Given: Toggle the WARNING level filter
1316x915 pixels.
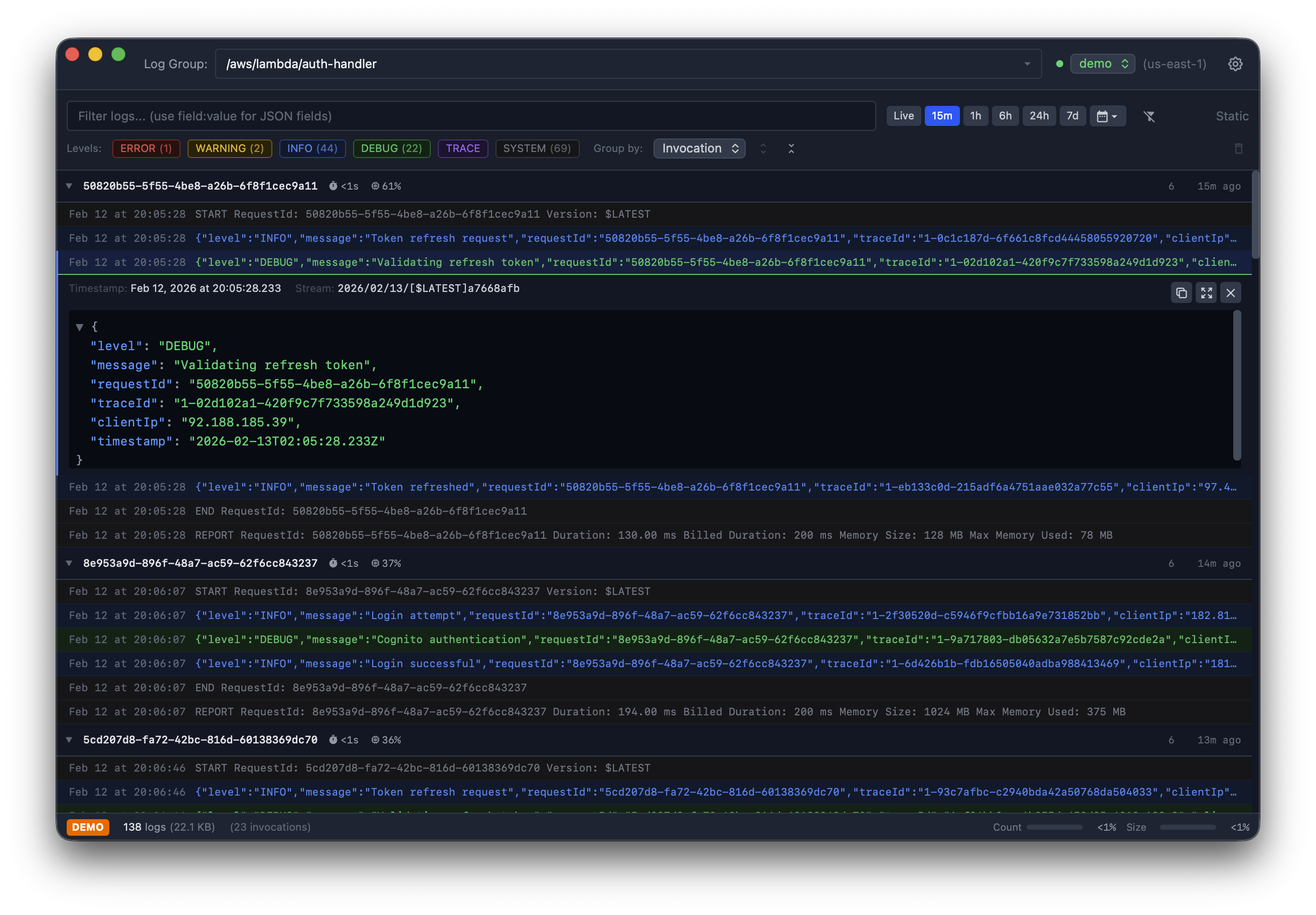Looking at the screenshot, I should 229,148.
